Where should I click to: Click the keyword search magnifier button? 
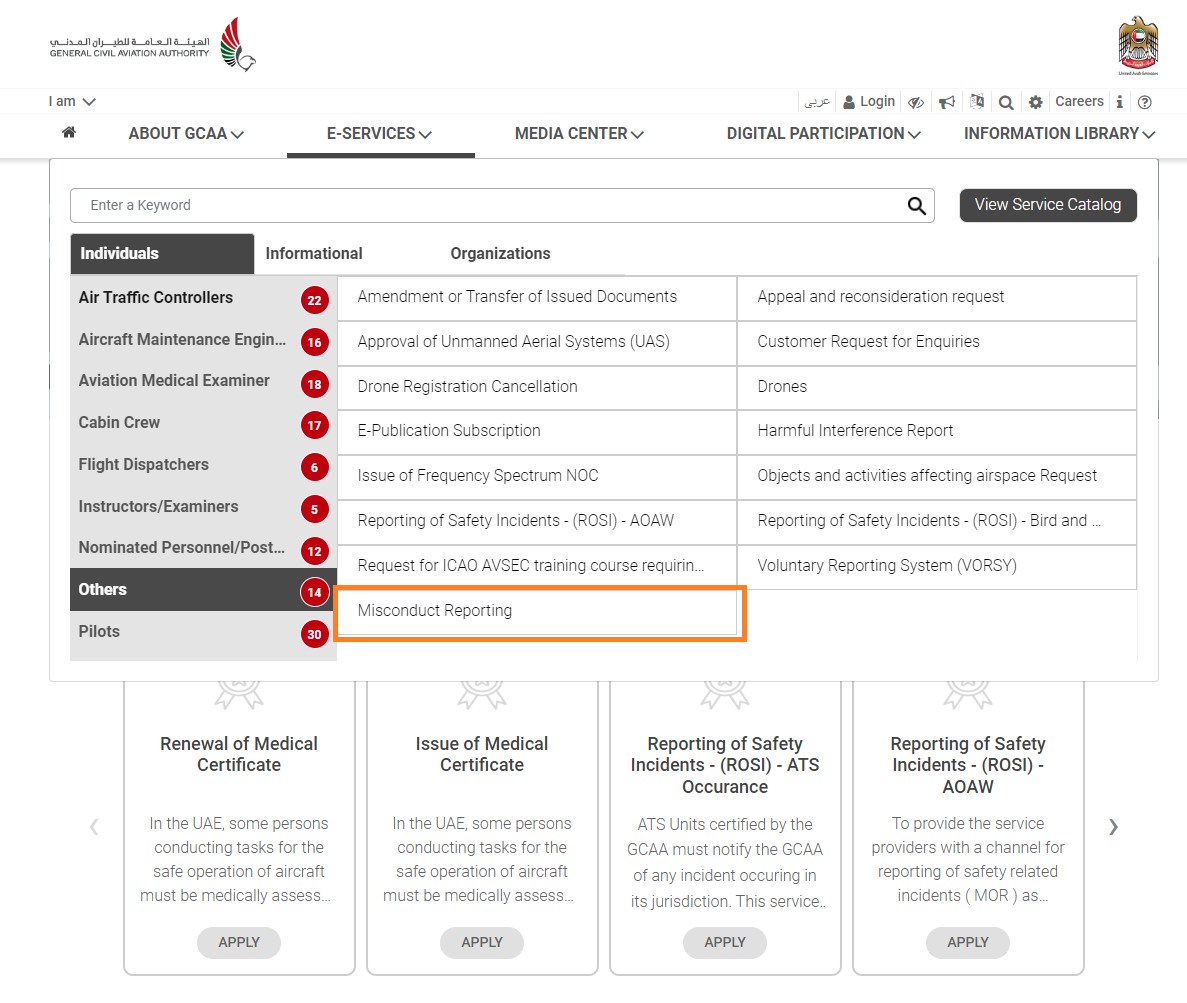[917, 205]
